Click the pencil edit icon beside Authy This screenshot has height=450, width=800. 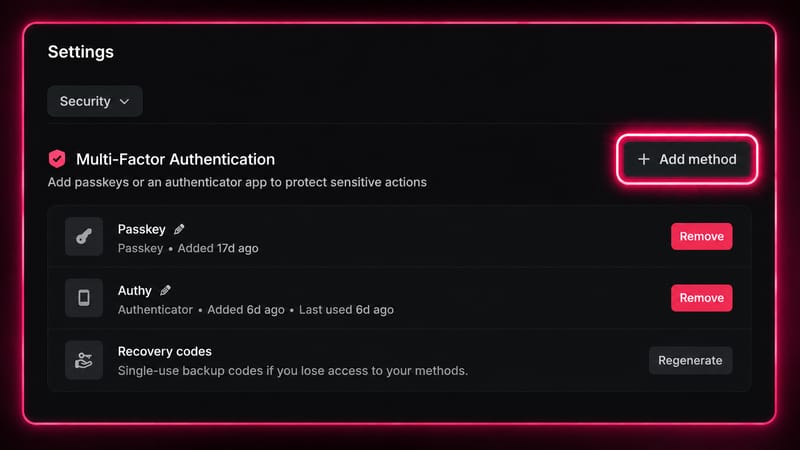click(x=165, y=290)
